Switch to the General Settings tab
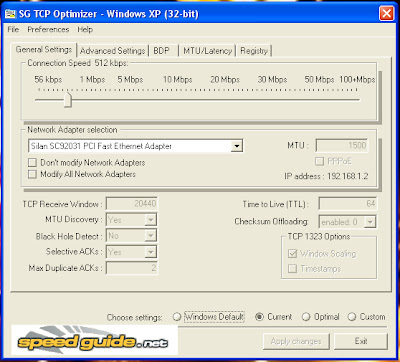 click(x=44, y=50)
